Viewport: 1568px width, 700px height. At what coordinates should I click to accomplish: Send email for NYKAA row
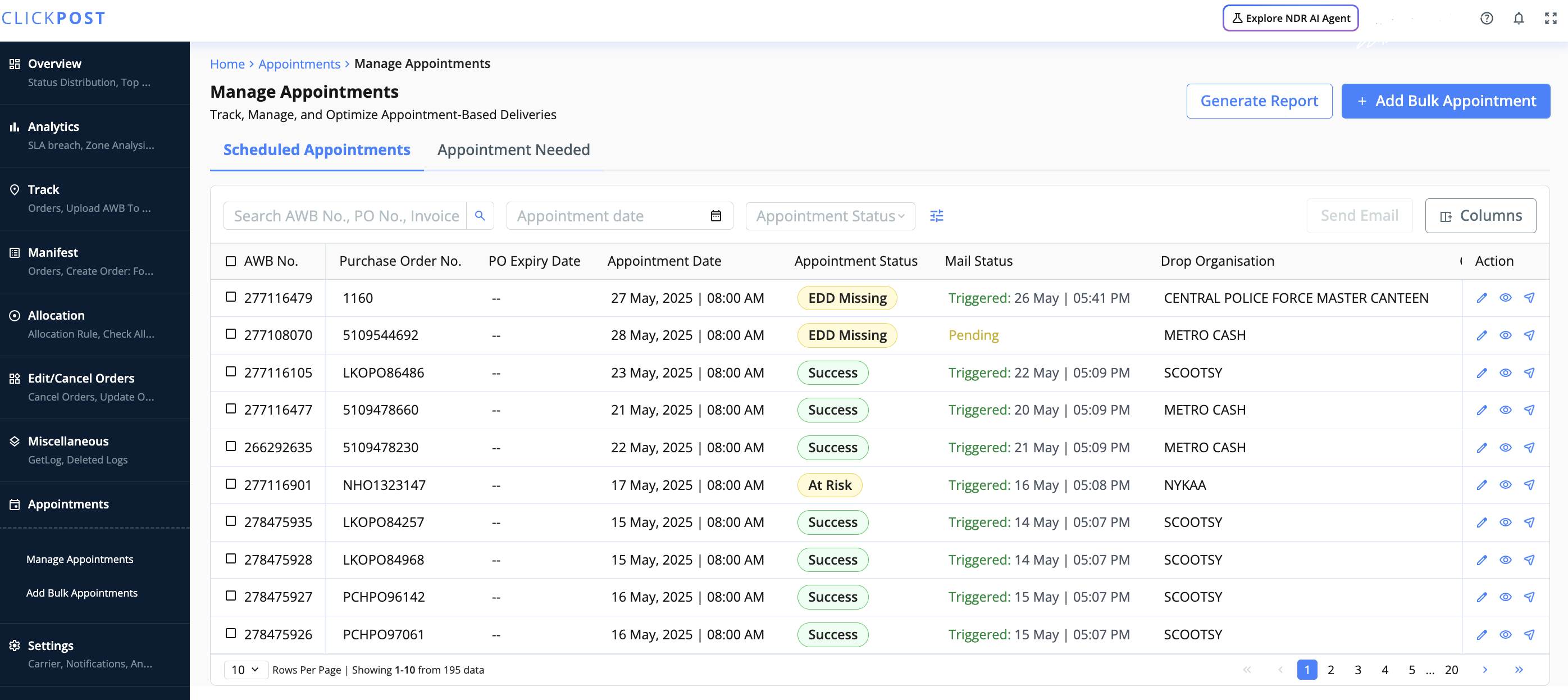pyautogui.click(x=1529, y=484)
